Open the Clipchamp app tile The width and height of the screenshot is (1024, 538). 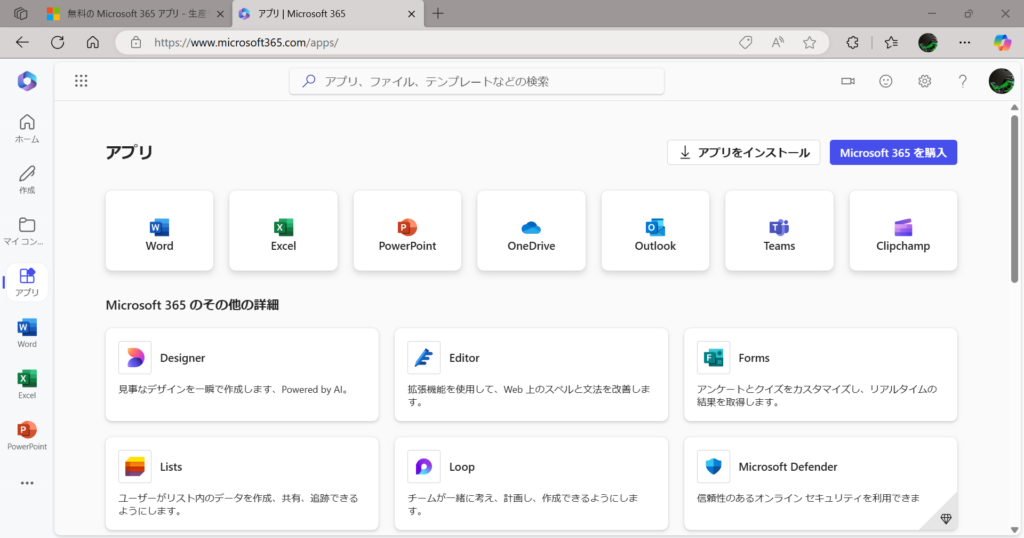(903, 230)
